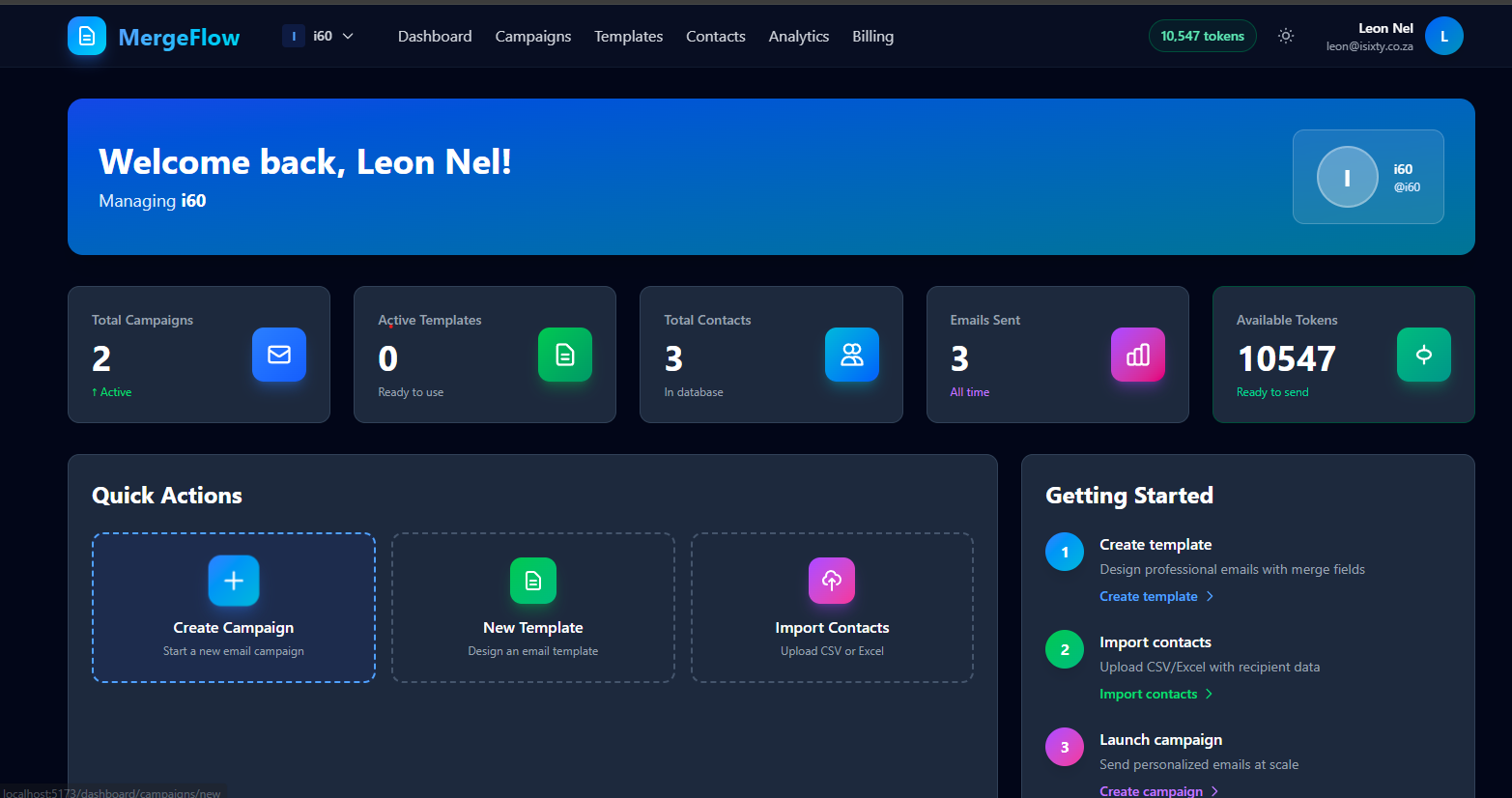Expand the Create template chevron in Getting Started

[1209, 596]
